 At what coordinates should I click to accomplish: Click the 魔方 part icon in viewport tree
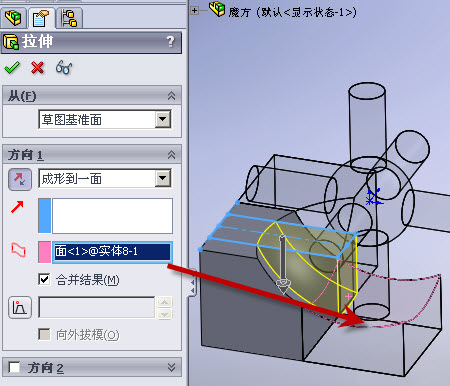pos(217,9)
